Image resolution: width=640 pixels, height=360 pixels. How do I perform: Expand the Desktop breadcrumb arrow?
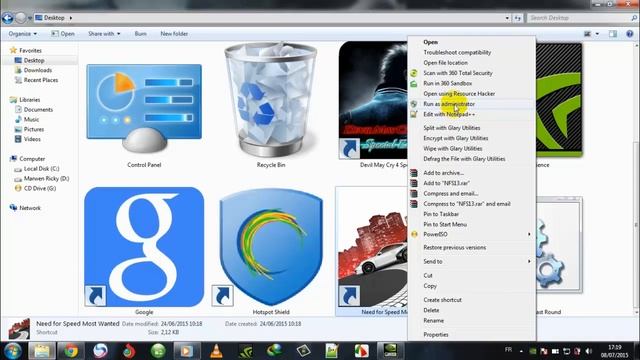[x=71, y=18]
